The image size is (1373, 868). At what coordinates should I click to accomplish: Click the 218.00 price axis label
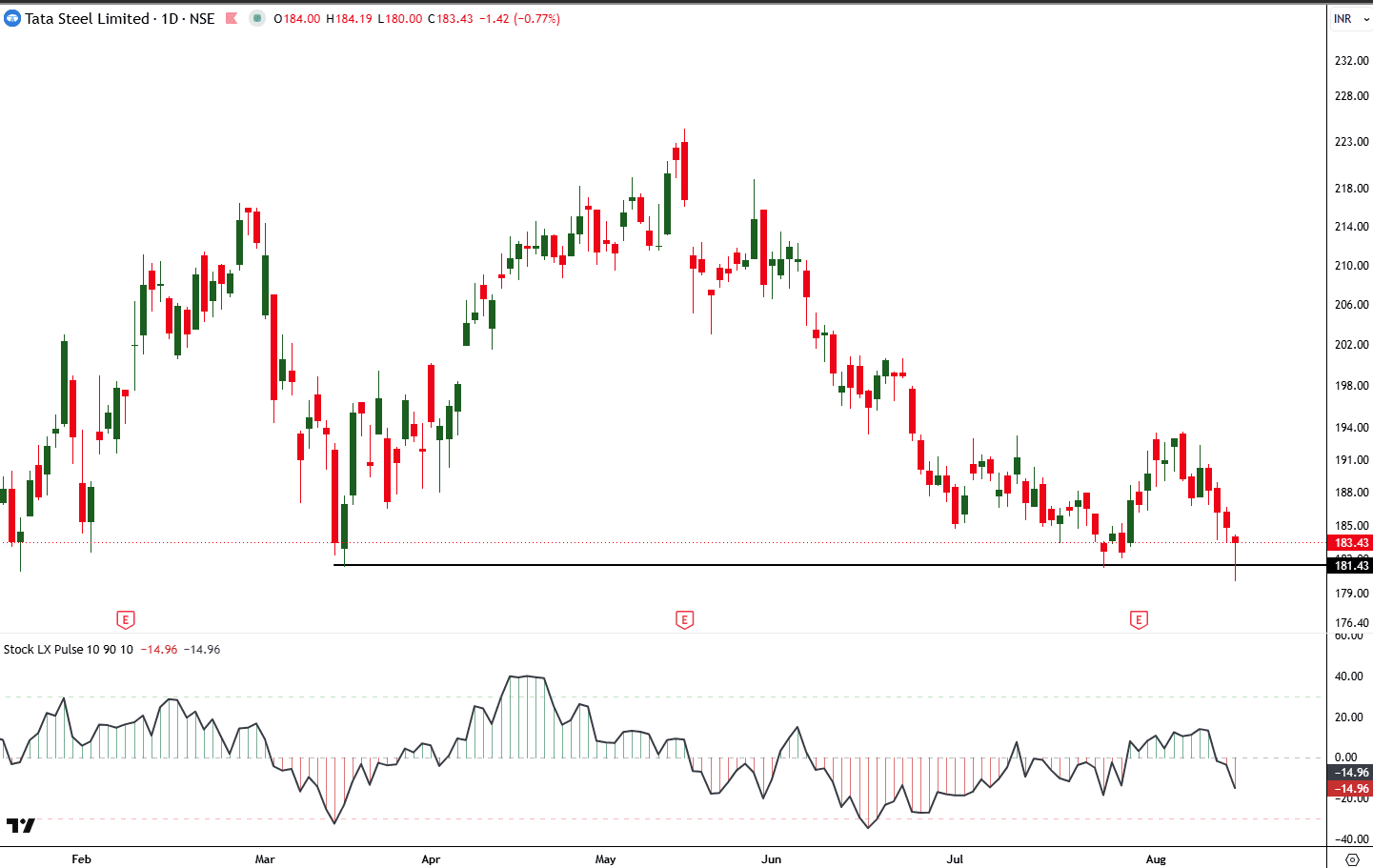pos(1351,189)
